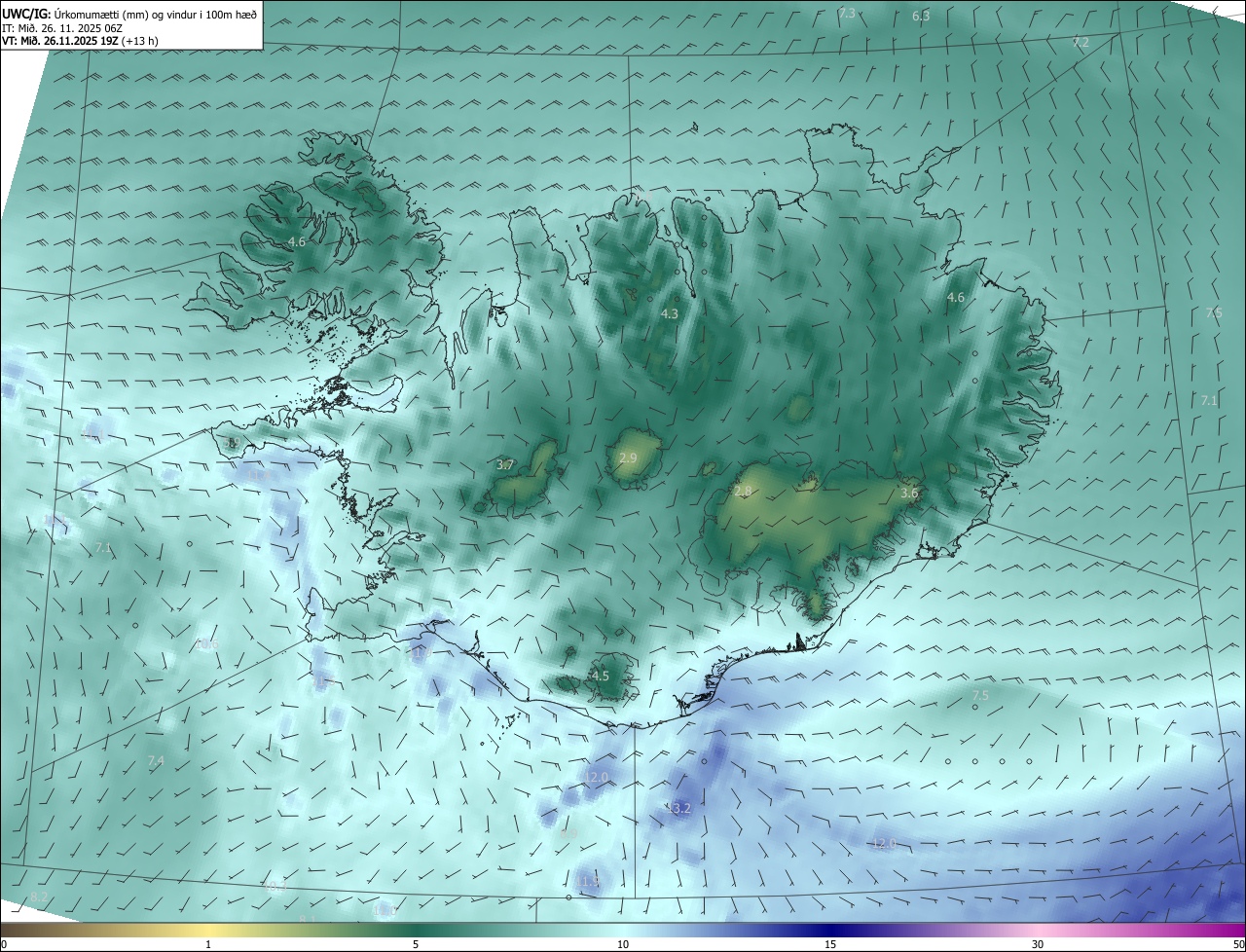
Task: Click the 10.6 value label
Action: tap(207, 644)
